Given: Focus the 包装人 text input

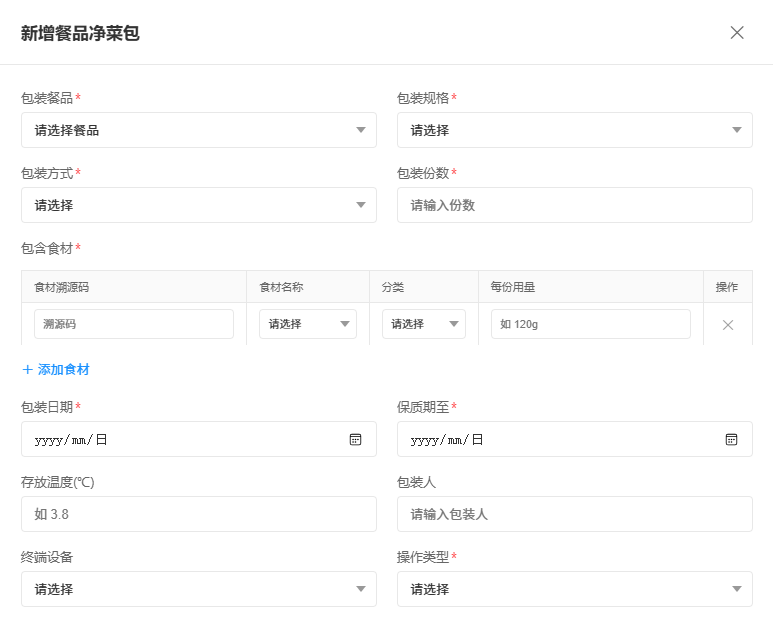Looking at the screenshot, I should click(575, 514).
